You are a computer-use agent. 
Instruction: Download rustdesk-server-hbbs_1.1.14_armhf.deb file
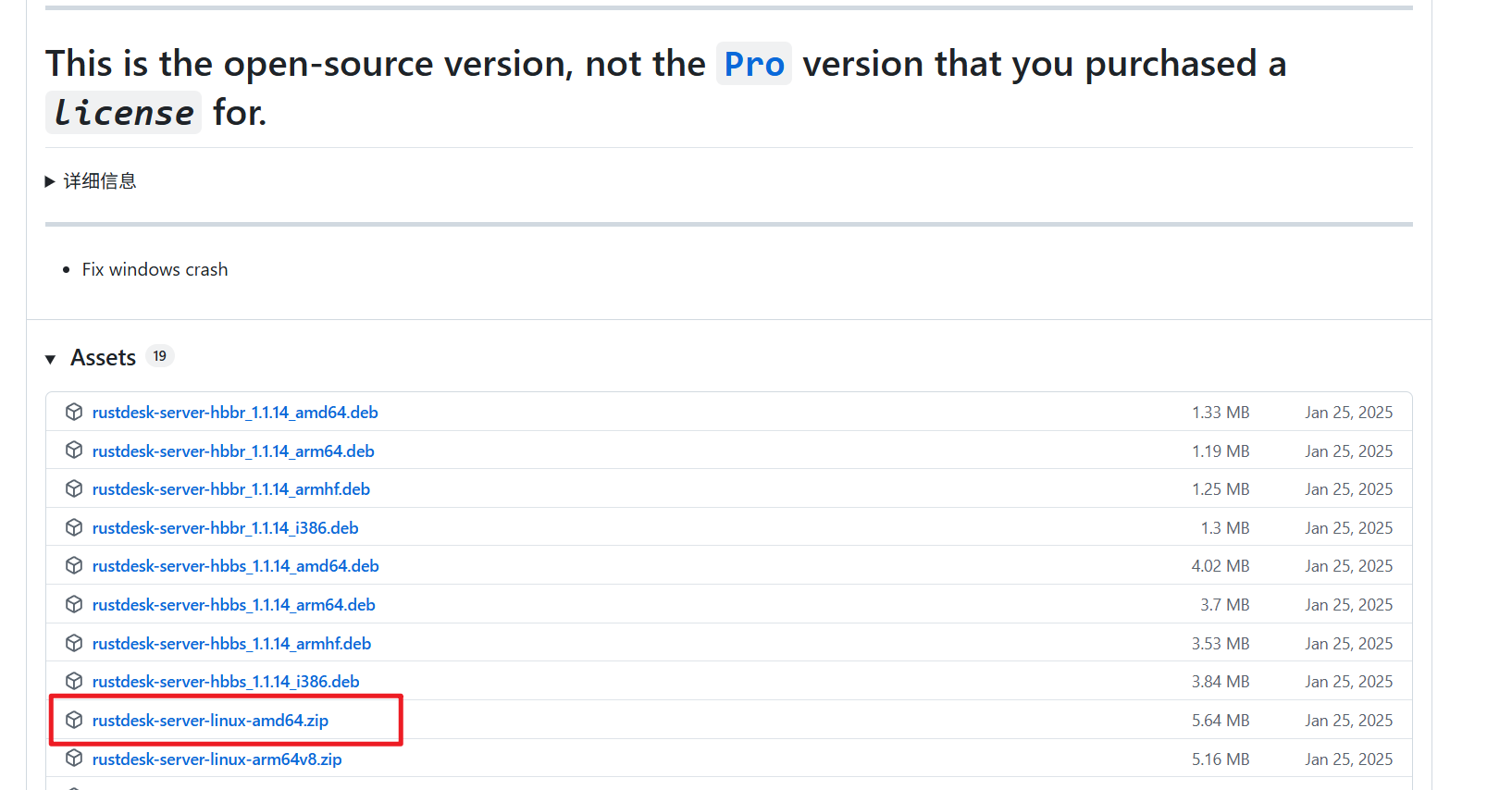(x=231, y=644)
